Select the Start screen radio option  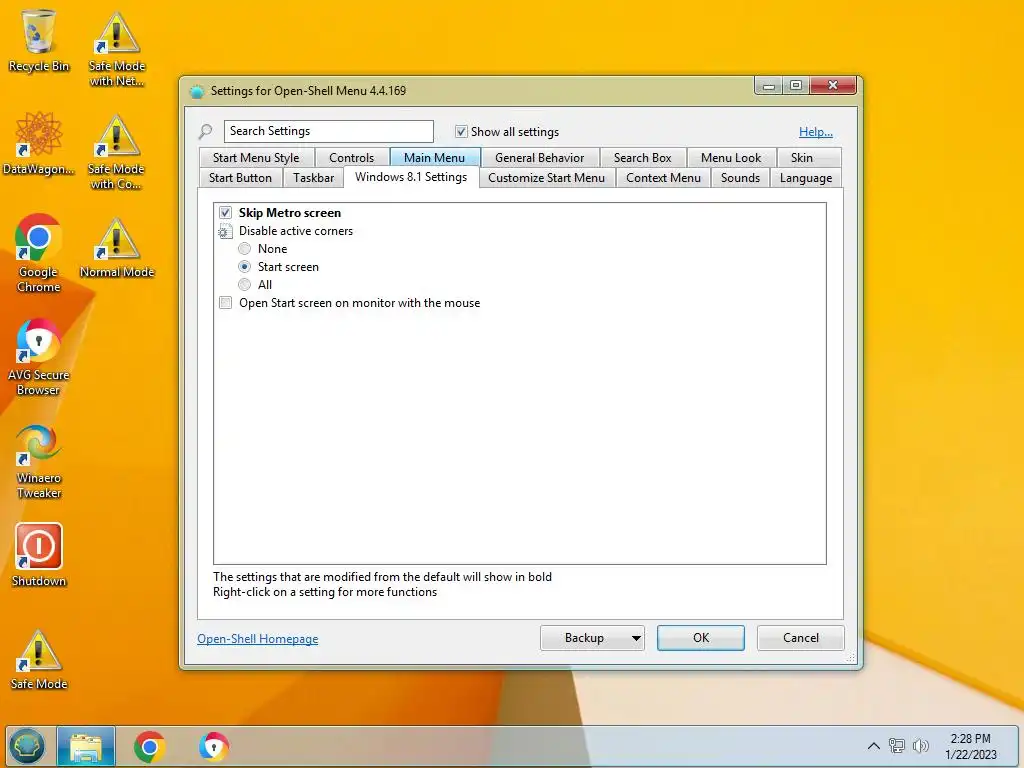244,266
